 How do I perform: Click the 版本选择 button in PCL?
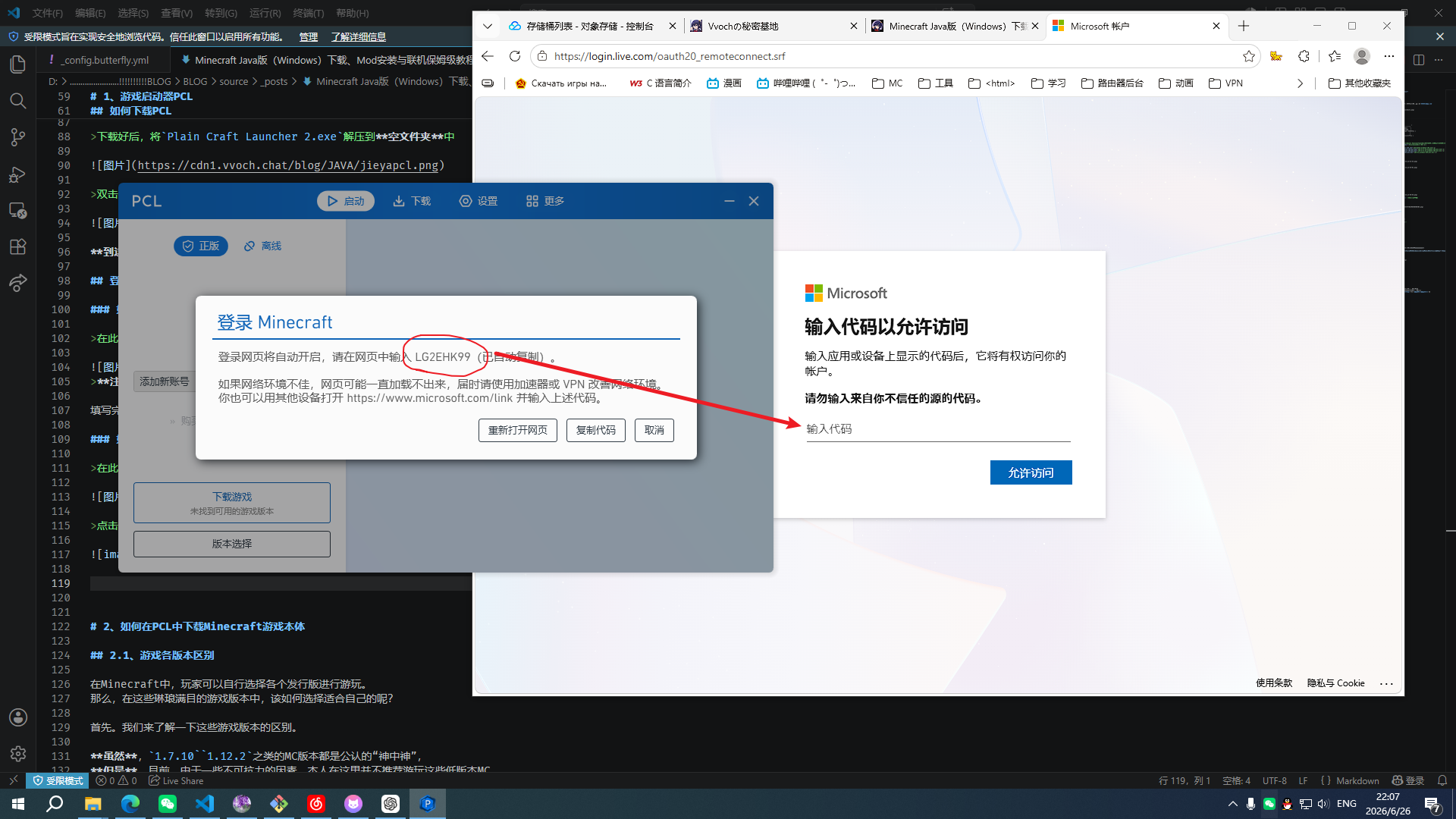point(232,544)
